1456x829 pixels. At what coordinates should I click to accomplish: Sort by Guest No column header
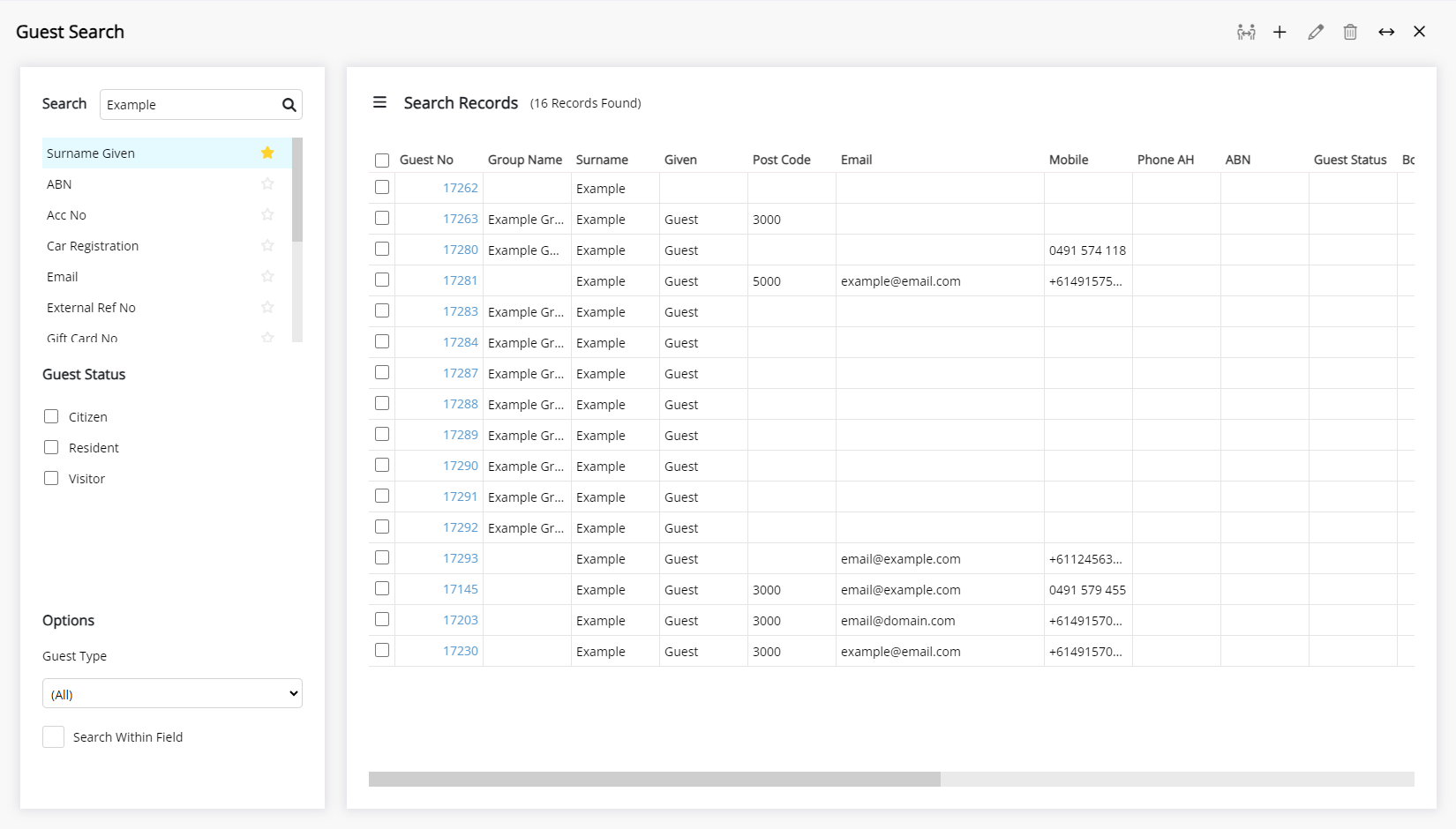click(426, 160)
